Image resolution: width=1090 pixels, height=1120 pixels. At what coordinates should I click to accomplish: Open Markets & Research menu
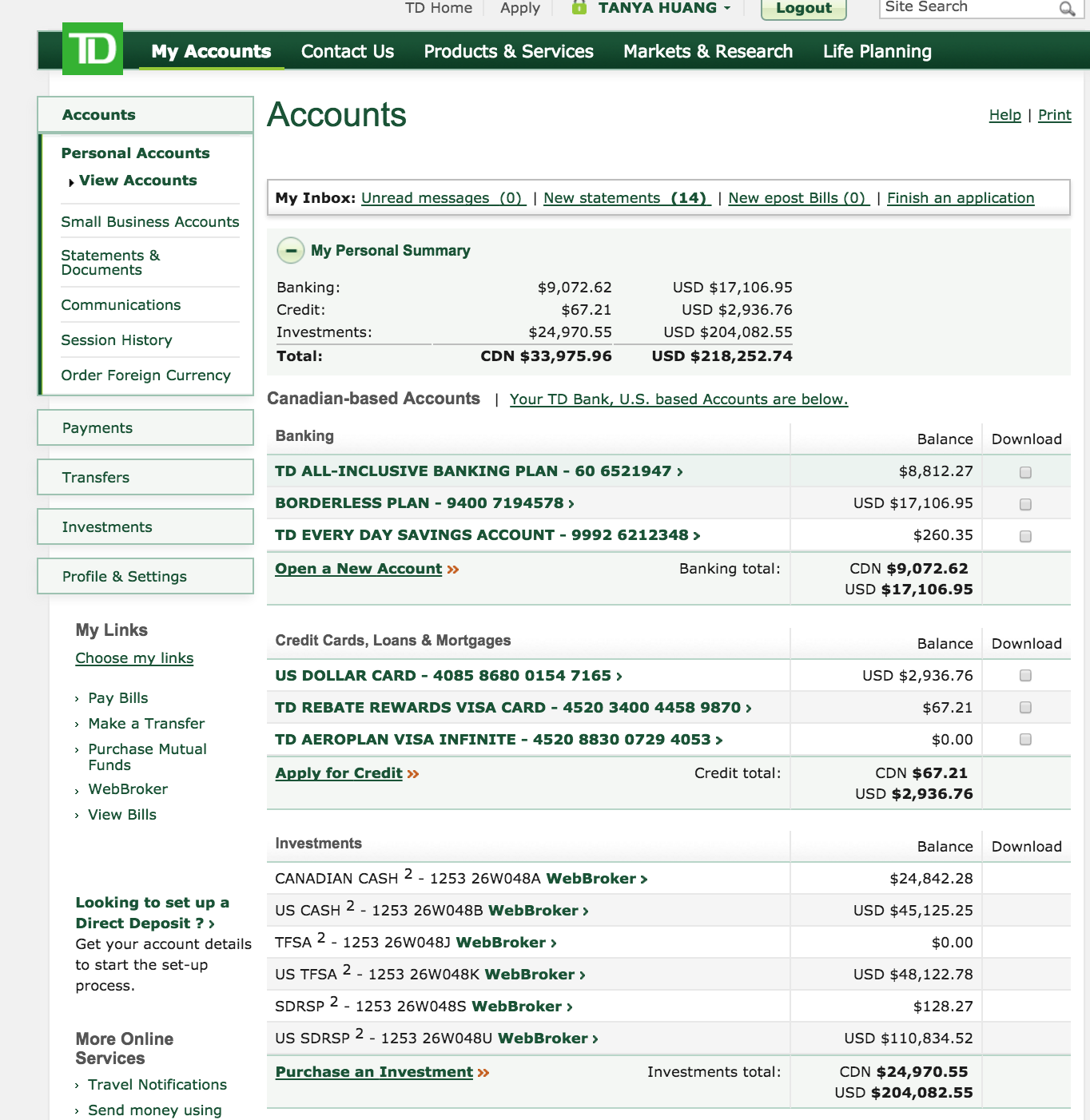point(708,51)
